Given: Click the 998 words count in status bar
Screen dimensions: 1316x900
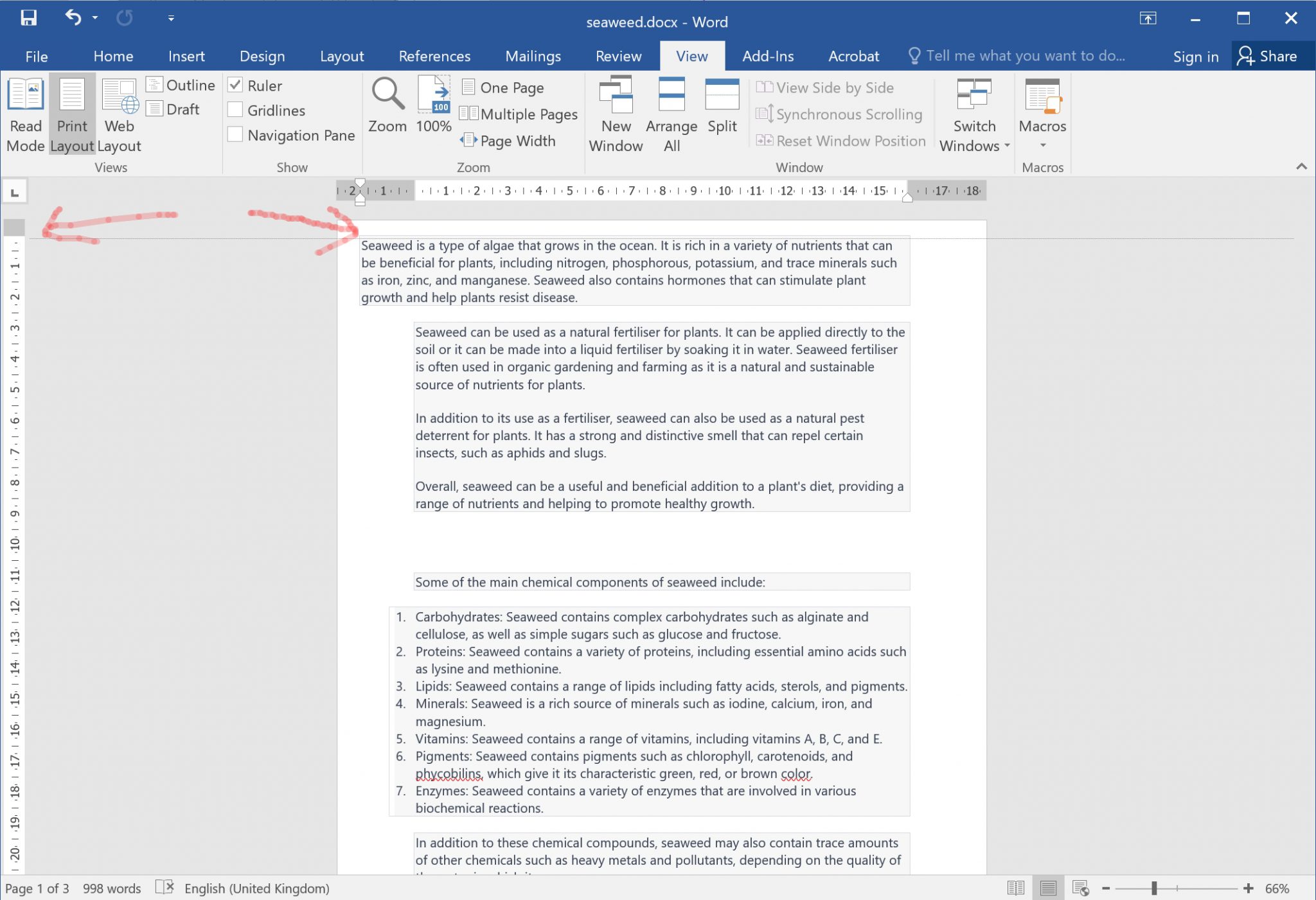Looking at the screenshot, I should 112,888.
